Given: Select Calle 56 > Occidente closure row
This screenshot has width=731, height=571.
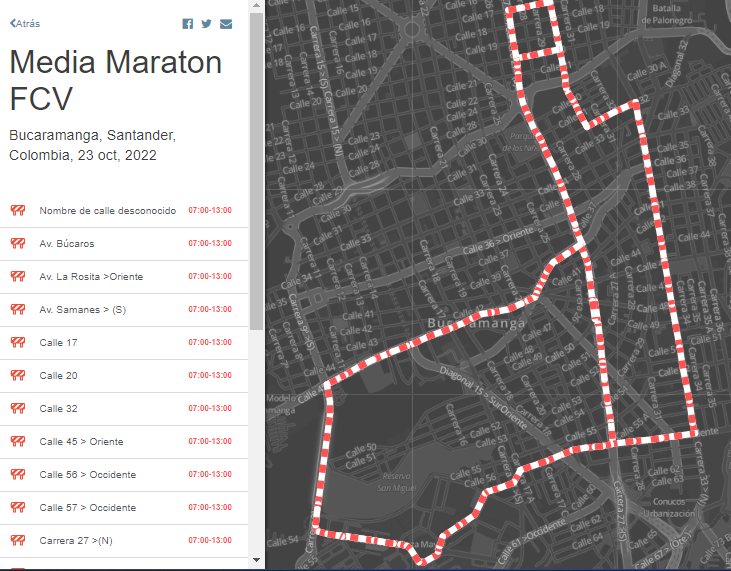Looking at the screenshot, I should click(124, 475).
